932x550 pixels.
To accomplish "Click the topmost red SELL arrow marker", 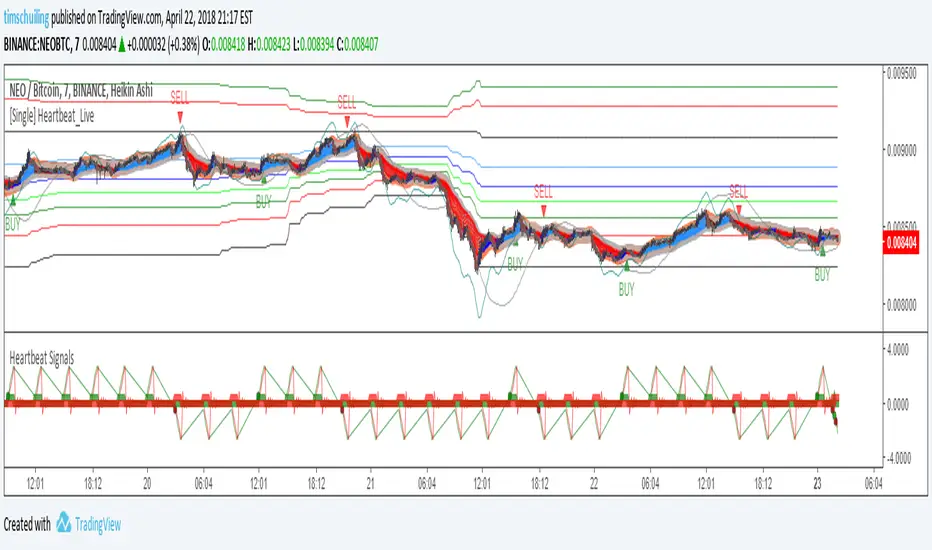I will (180, 118).
